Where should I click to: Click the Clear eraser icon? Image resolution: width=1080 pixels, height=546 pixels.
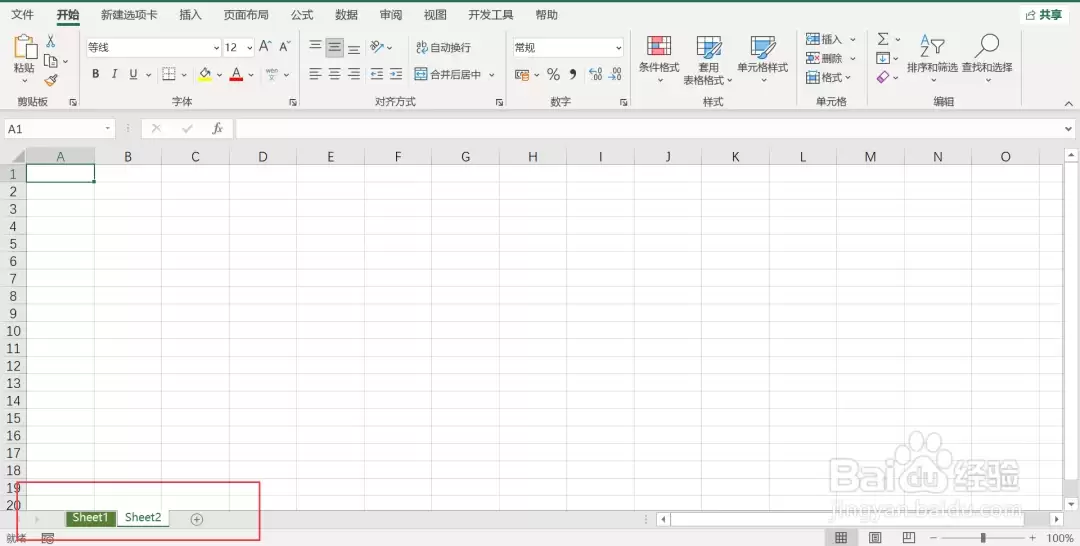[883, 78]
